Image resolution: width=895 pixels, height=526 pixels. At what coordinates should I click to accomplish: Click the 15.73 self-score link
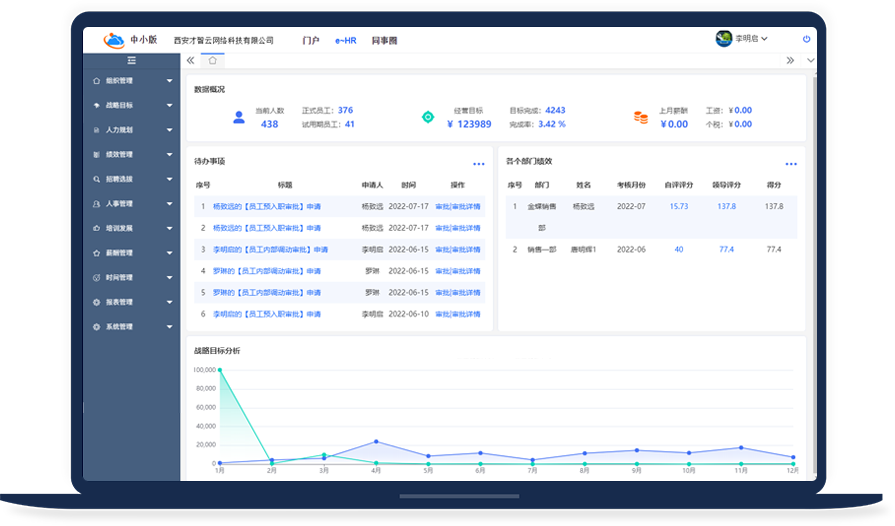pos(678,206)
